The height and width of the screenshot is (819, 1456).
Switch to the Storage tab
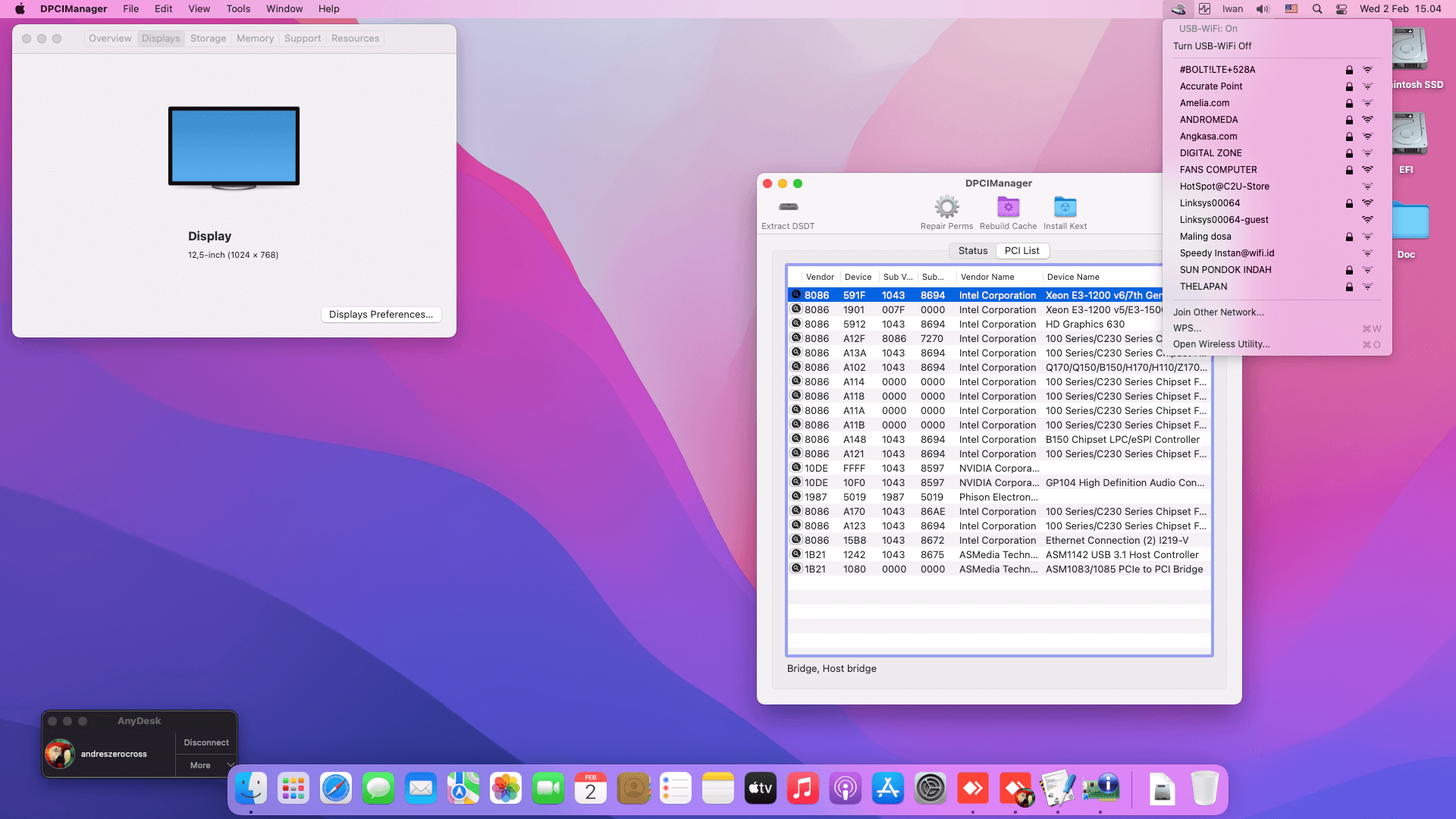tap(208, 39)
